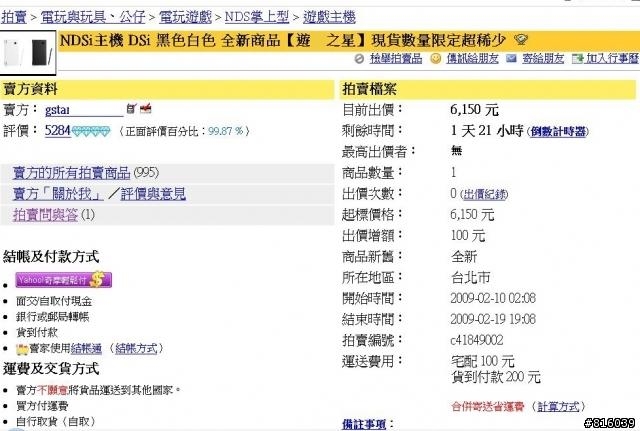Click the 台北市 location value
Image resolution: width=640 pixels, height=431 pixels.
point(471,278)
